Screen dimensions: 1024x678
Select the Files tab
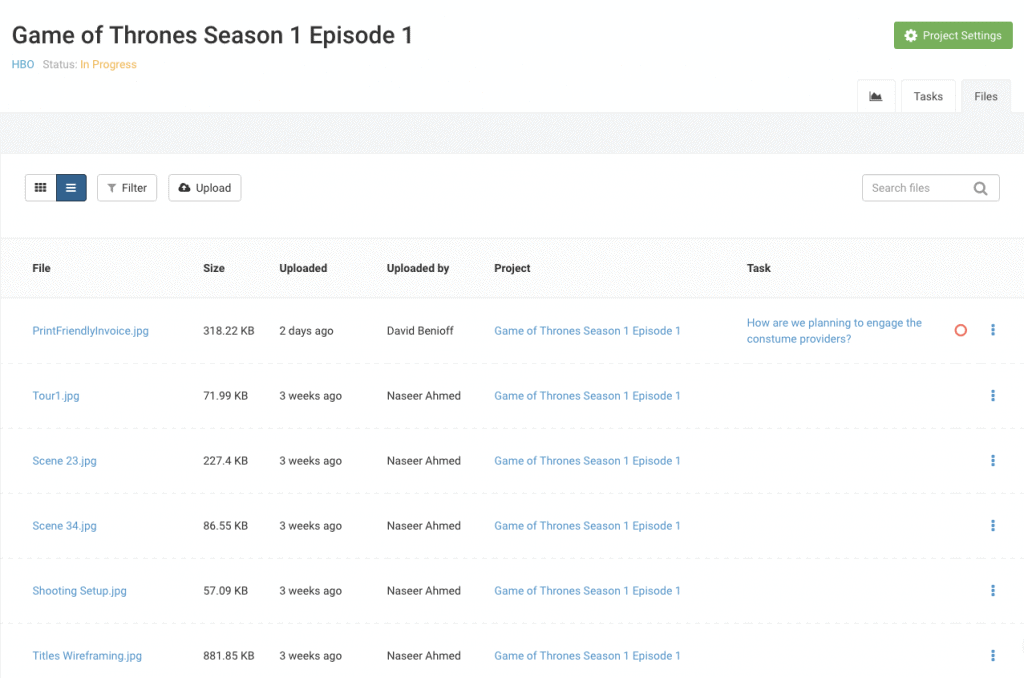pyautogui.click(x=986, y=97)
